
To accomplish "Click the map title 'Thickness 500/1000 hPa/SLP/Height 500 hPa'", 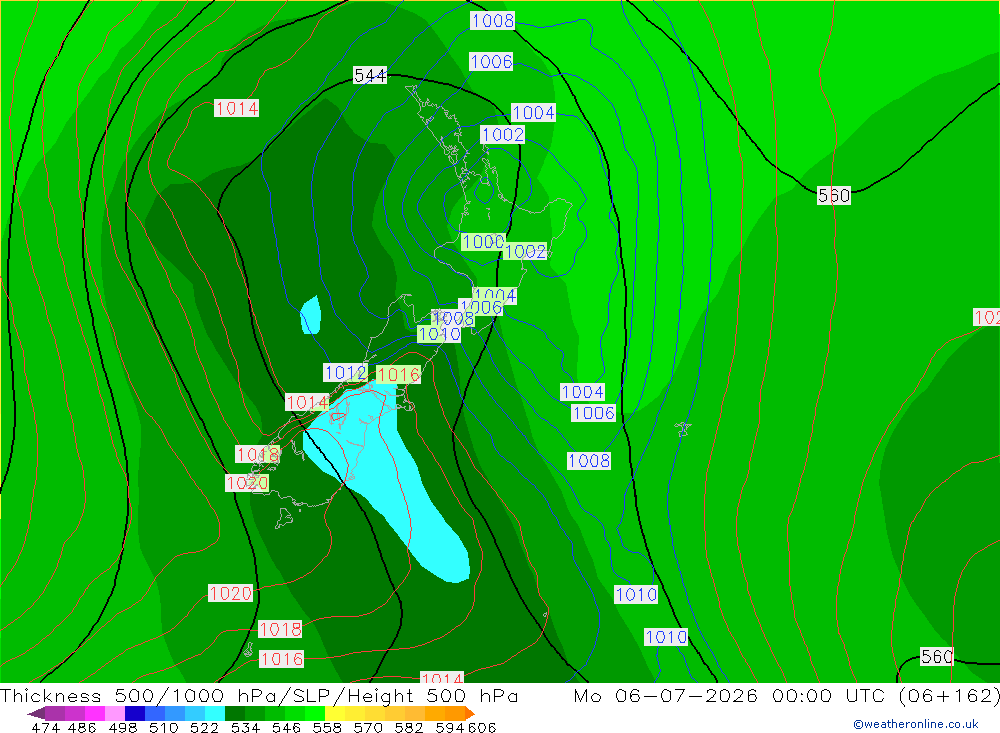I will [259, 695].
